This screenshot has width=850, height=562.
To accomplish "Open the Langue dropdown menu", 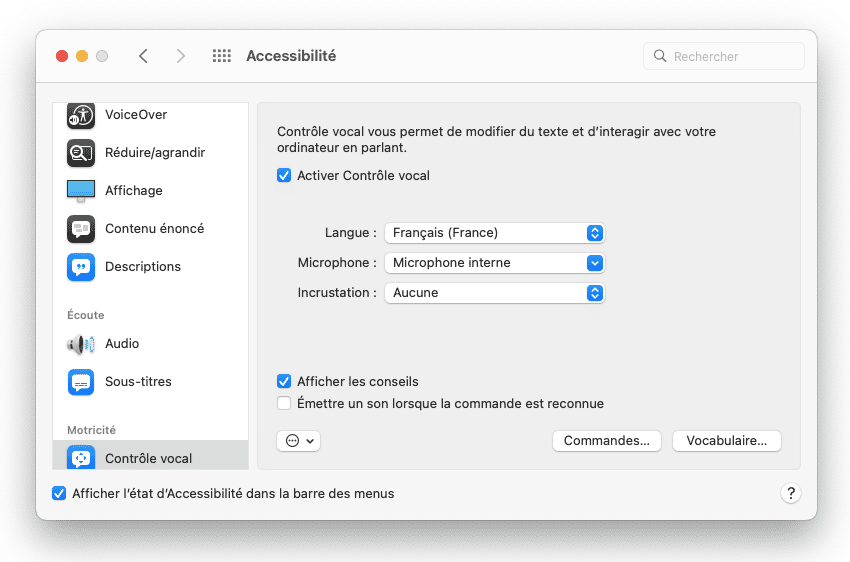I will [x=495, y=233].
